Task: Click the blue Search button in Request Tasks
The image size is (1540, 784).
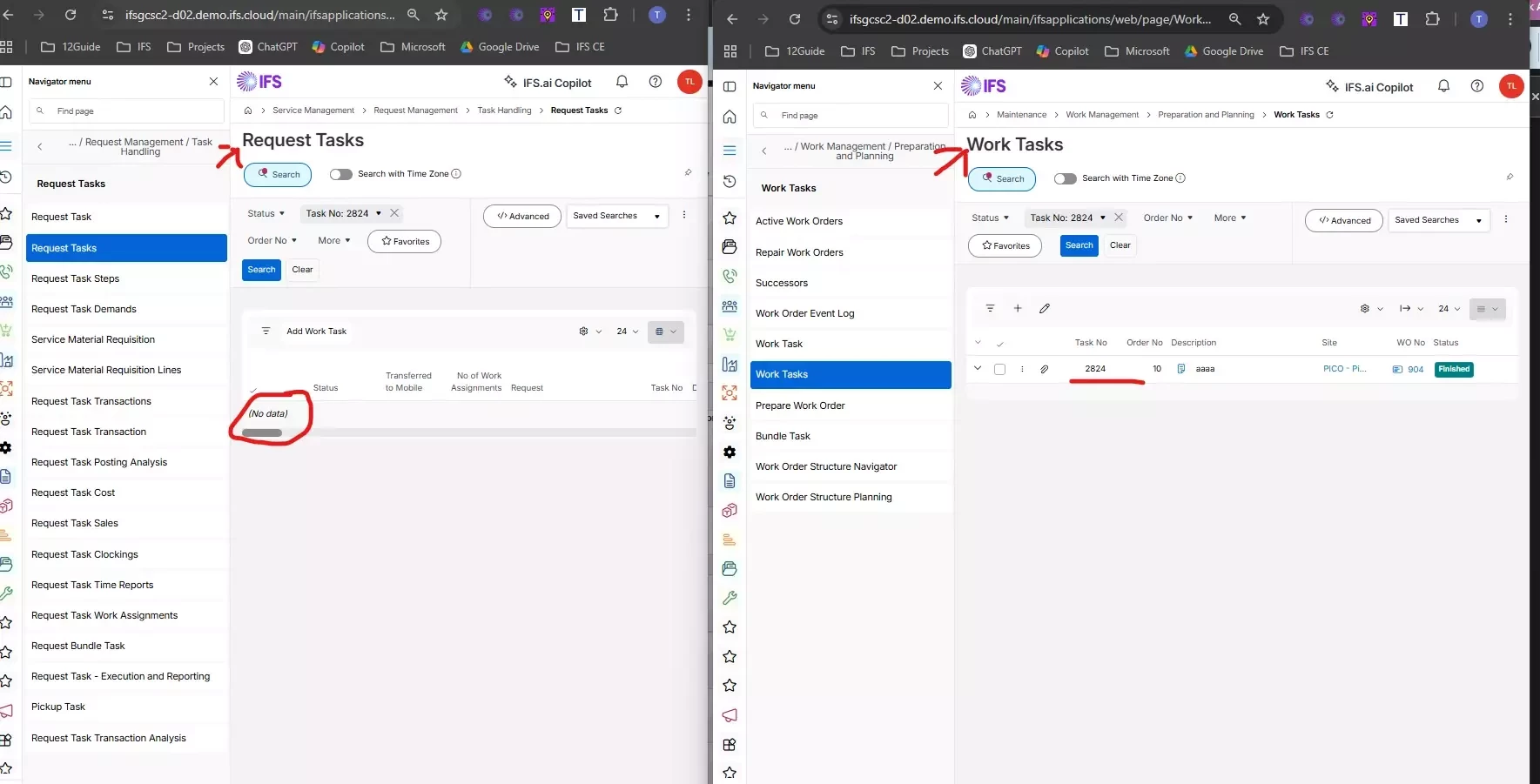Action: [261, 270]
